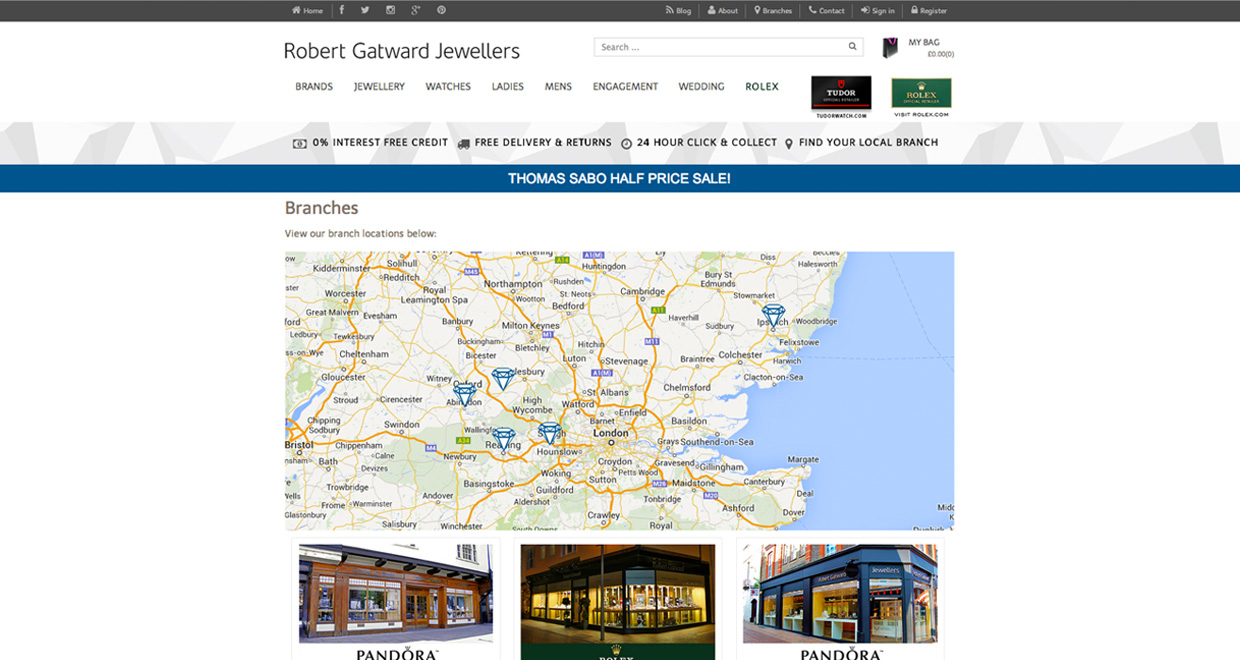Click Find Your Local Branch link
Screen dimensions: 1240x660
[861, 143]
